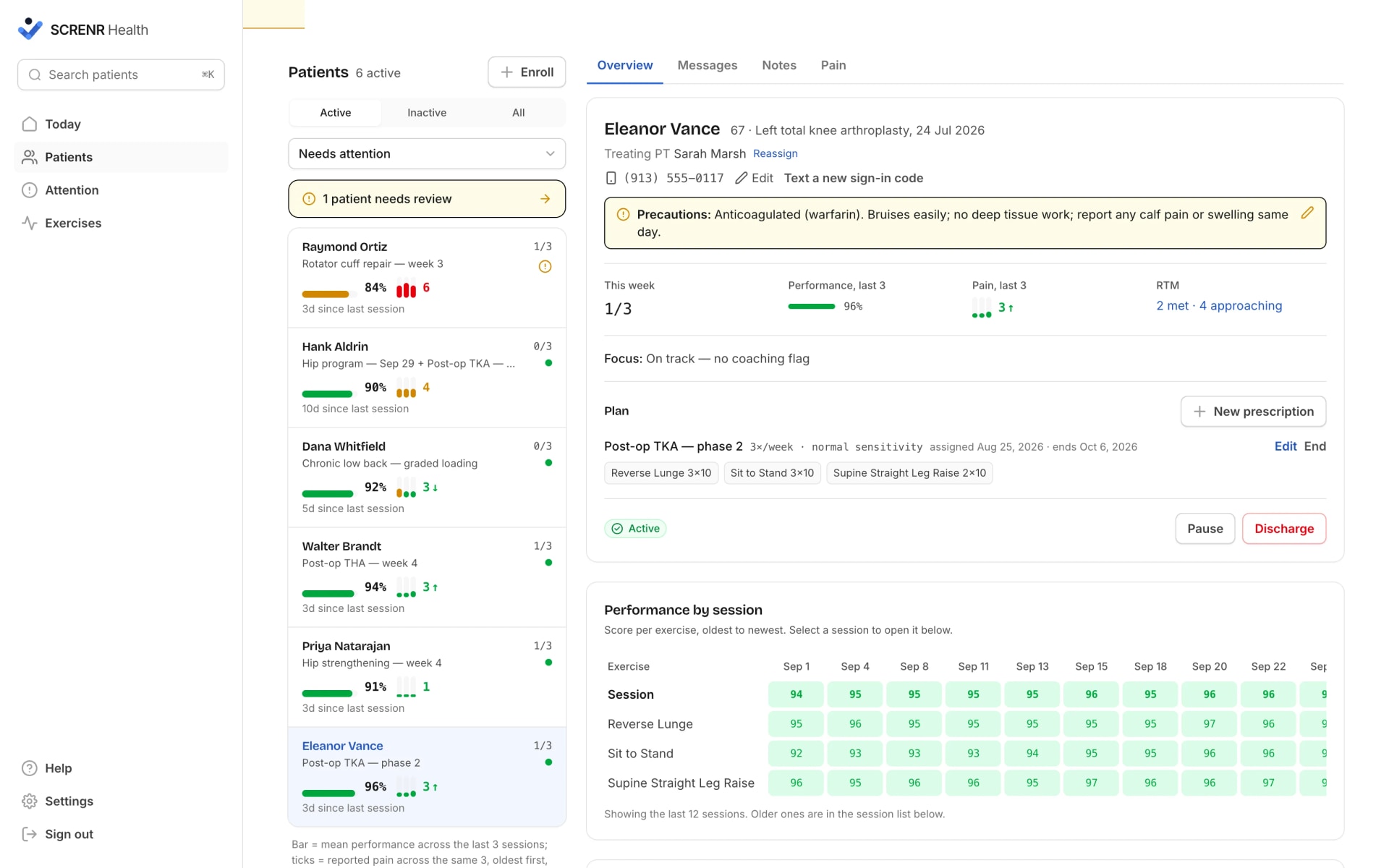The width and height of the screenshot is (1389, 868).
Task: Click the warning icon on Raymond Ortiz card
Action: (x=545, y=266)
